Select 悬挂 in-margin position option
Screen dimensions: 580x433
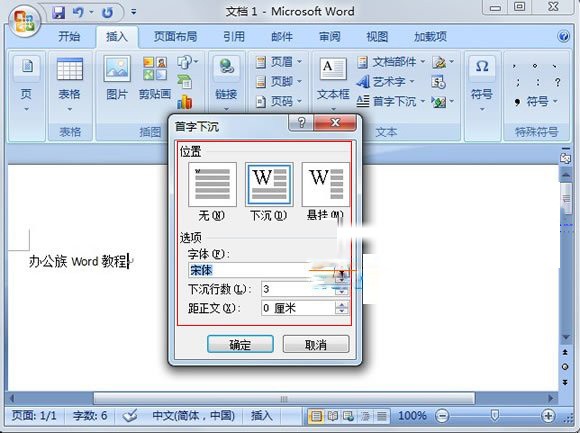(326, 185)
